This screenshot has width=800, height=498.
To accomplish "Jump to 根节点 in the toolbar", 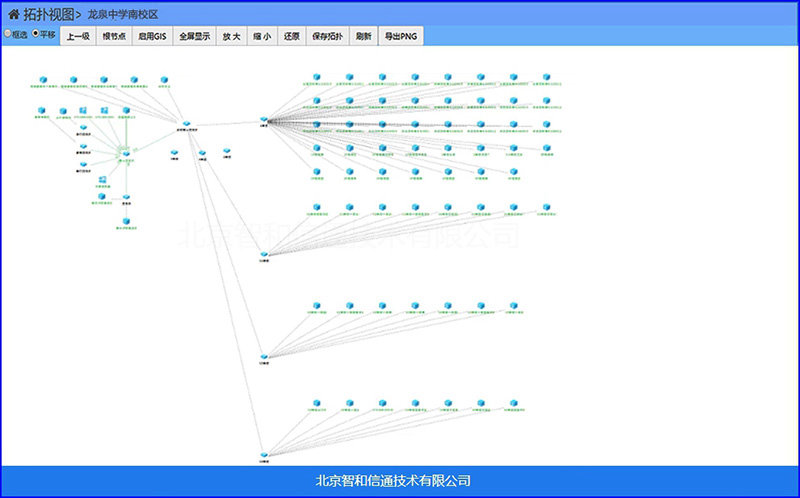I will (114, 36).
